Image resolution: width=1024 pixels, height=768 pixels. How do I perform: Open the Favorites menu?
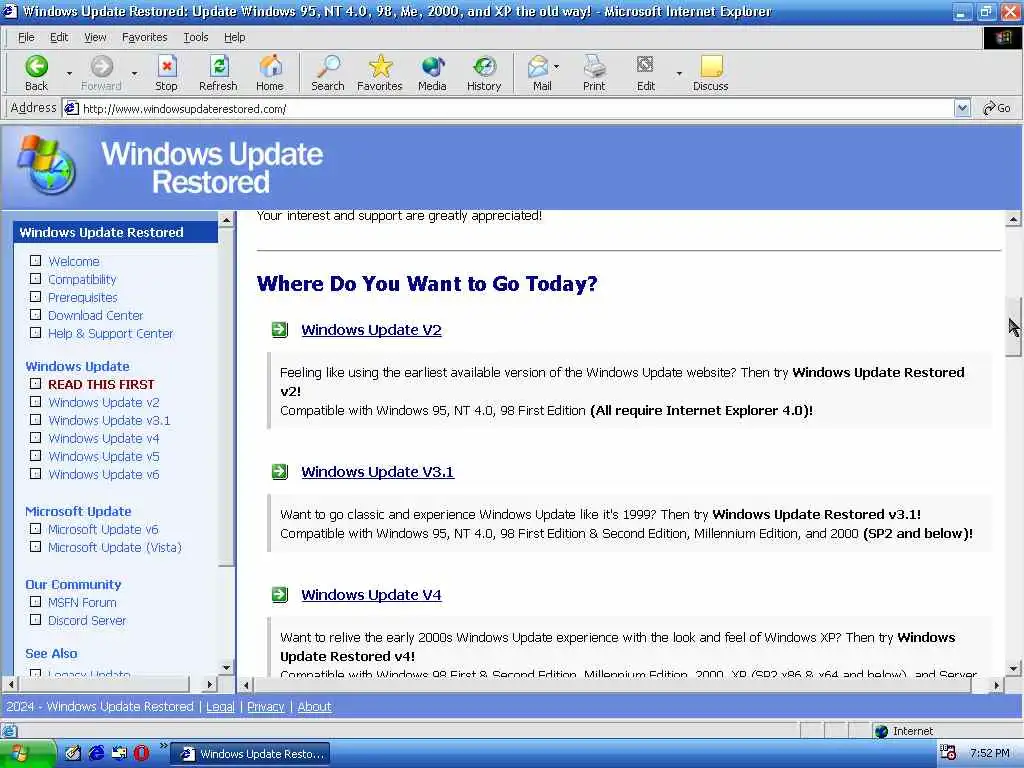144,37
